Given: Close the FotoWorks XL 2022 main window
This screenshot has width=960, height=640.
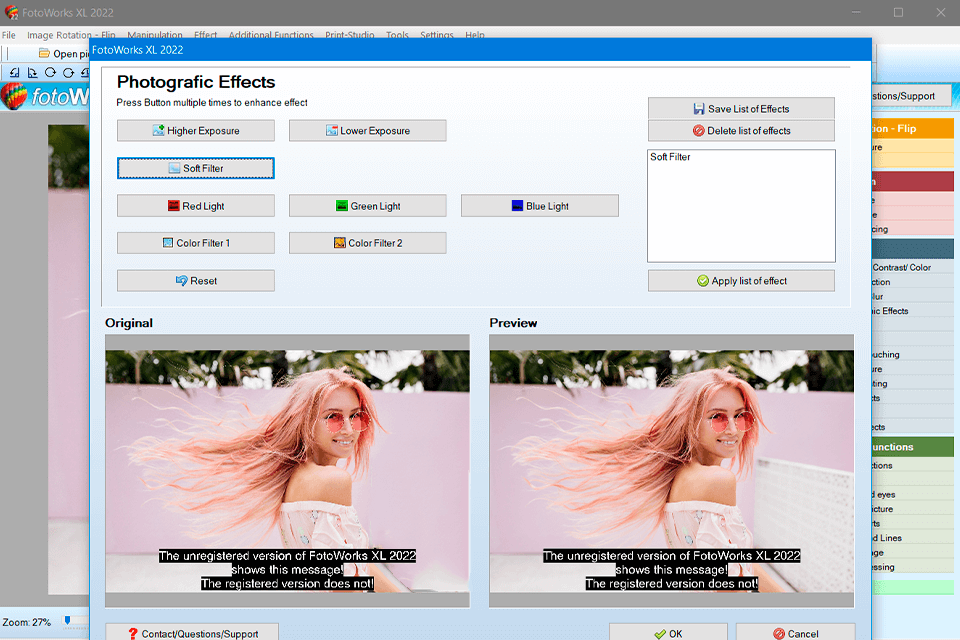Looking at the screenshot, I should tap(940, 12).
